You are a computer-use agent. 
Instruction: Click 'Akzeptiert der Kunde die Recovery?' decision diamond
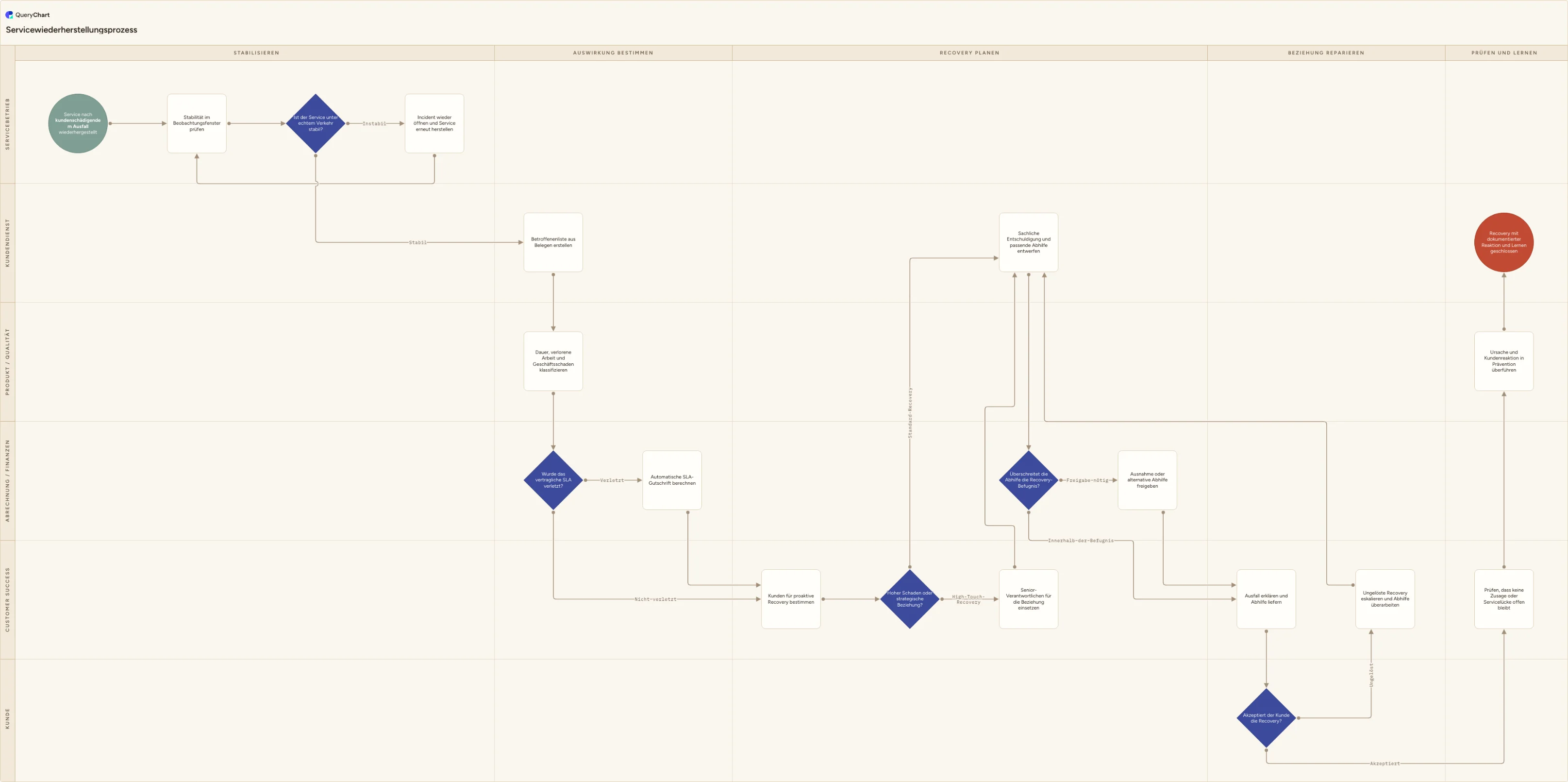click(x=1266, y=718)
